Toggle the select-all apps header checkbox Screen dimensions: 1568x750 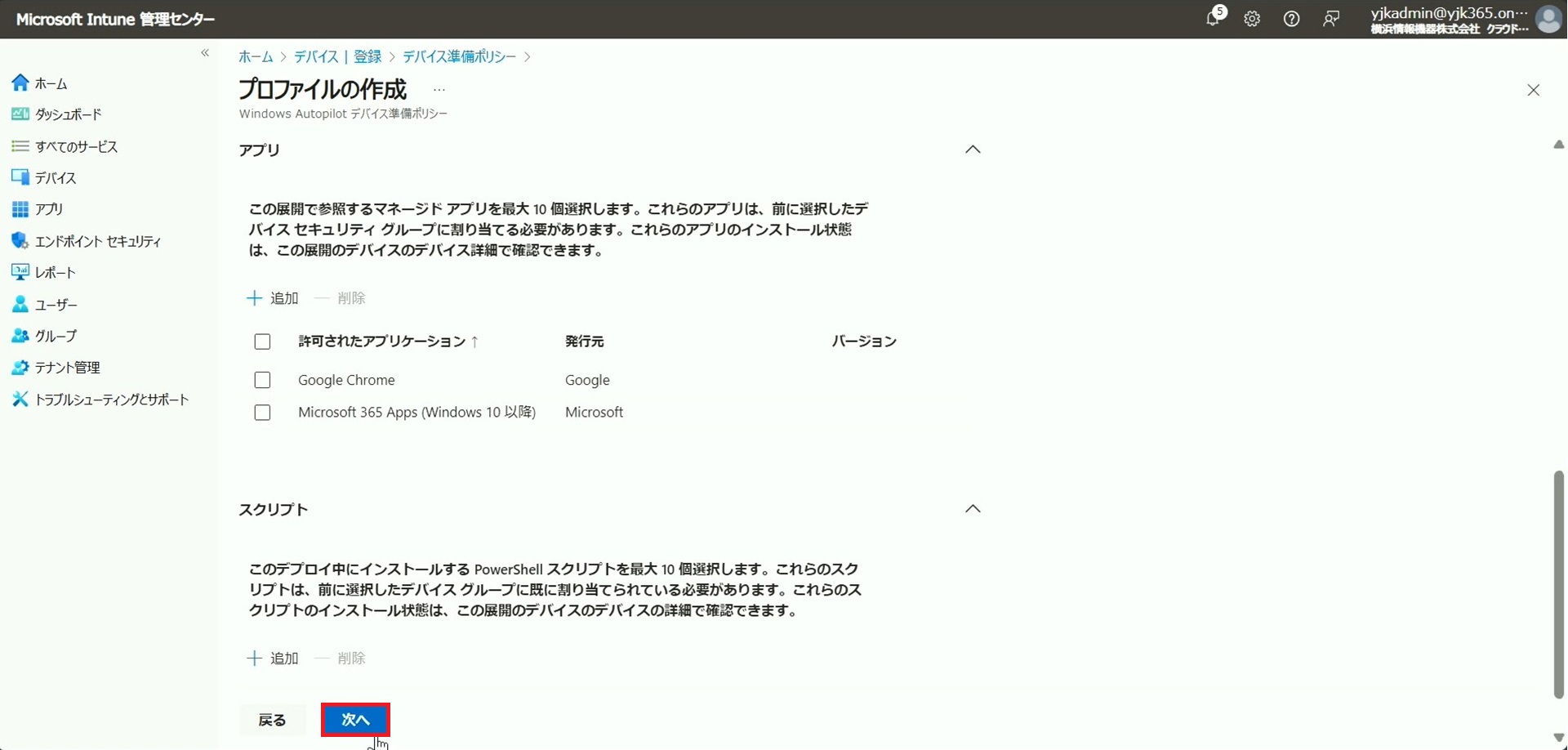coord(262,342)
